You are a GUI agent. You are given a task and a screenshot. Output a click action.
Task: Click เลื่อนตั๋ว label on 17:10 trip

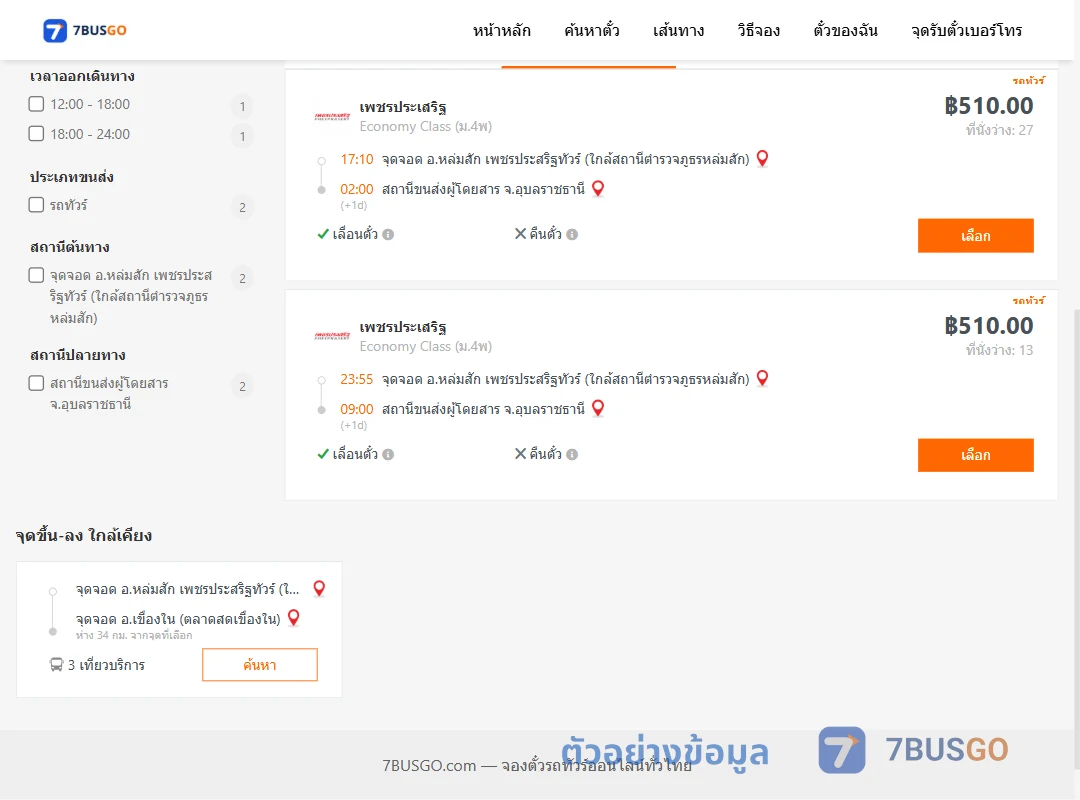point(355,234)
